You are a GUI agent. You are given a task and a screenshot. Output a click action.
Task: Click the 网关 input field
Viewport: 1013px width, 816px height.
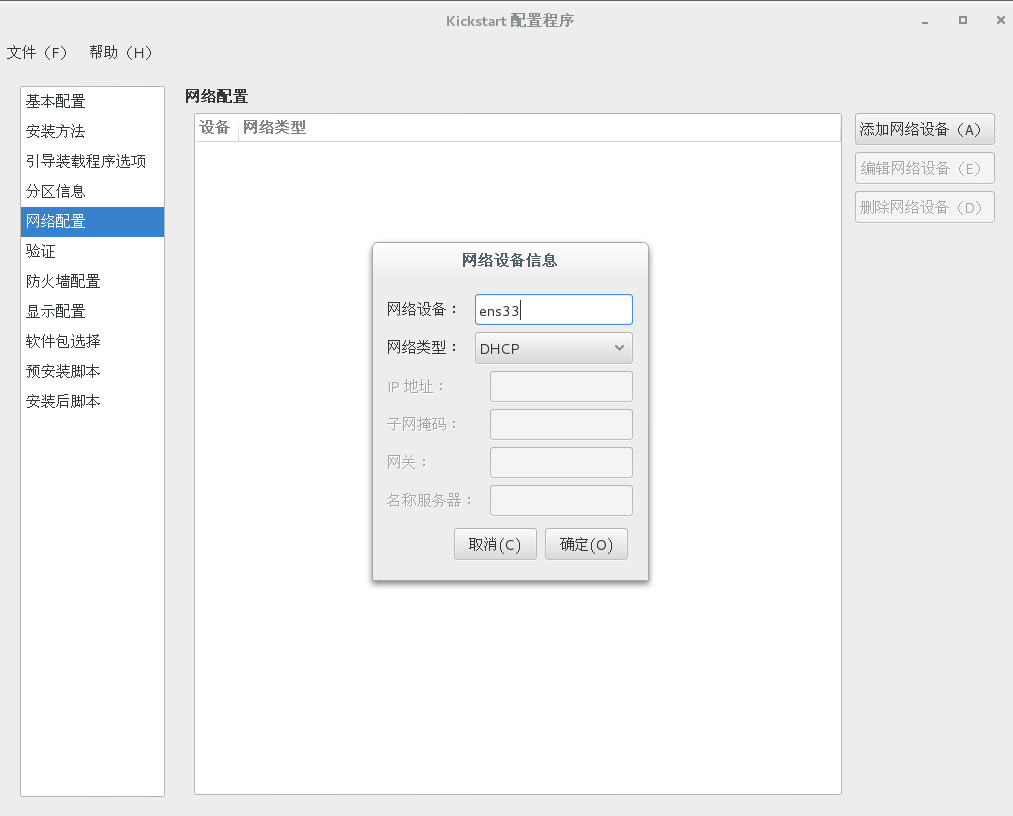561,463
